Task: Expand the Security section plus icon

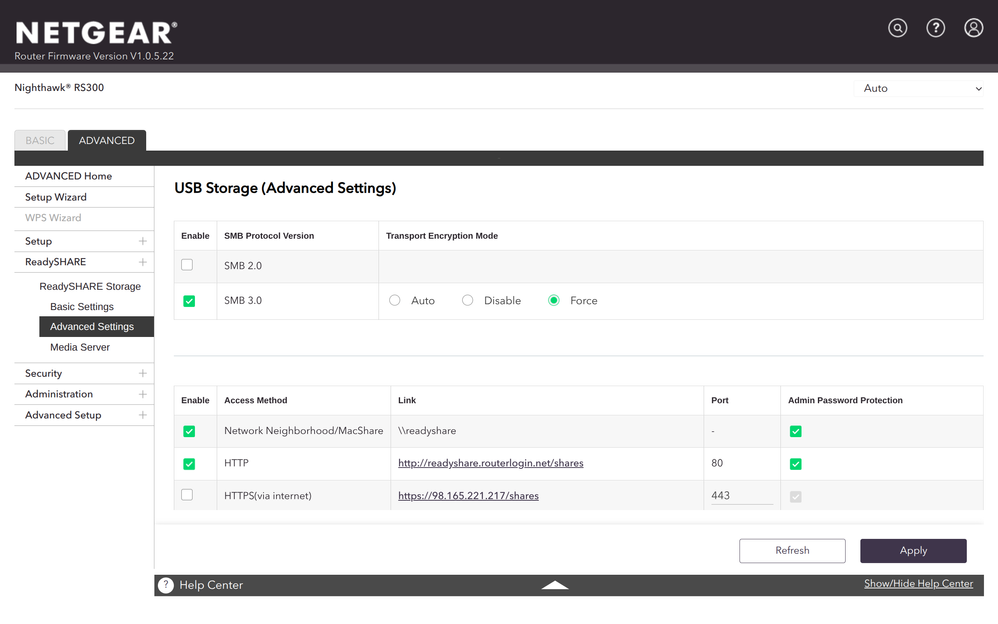Action: [x=143, y=373]
